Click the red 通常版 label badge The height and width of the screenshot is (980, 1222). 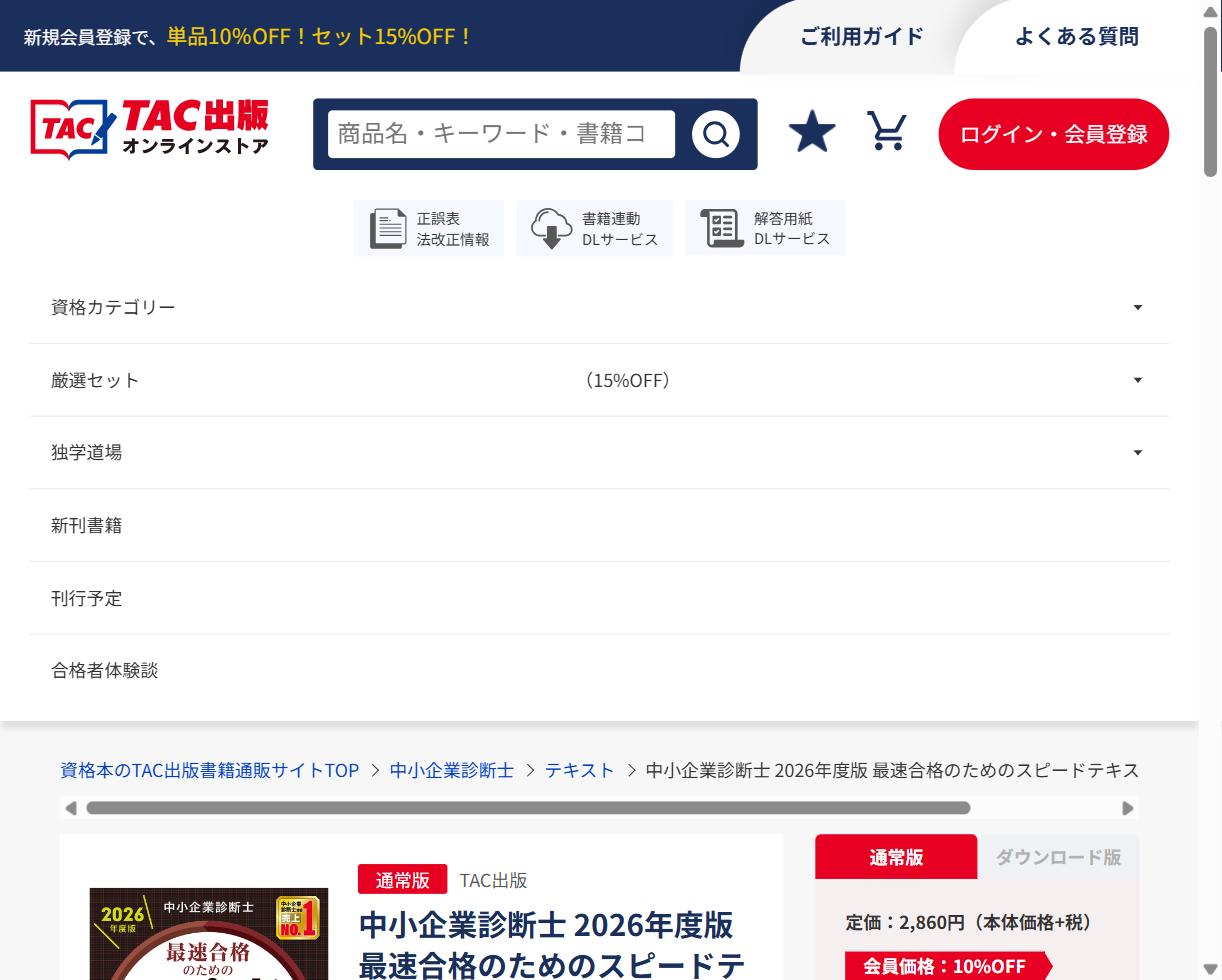pos(402,880)
